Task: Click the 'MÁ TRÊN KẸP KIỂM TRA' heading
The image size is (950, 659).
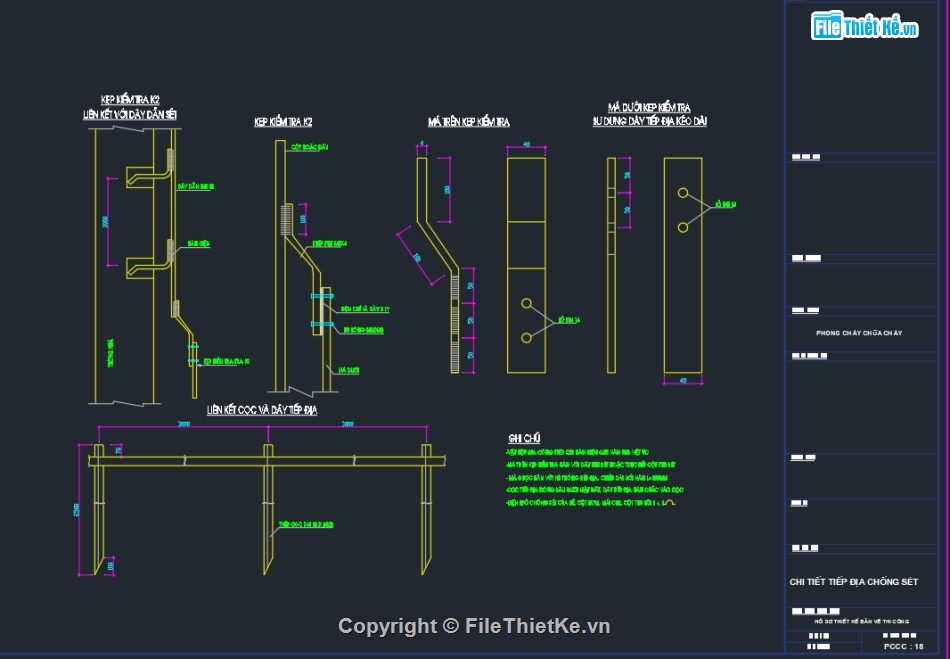Action: [x=468, y=122]
